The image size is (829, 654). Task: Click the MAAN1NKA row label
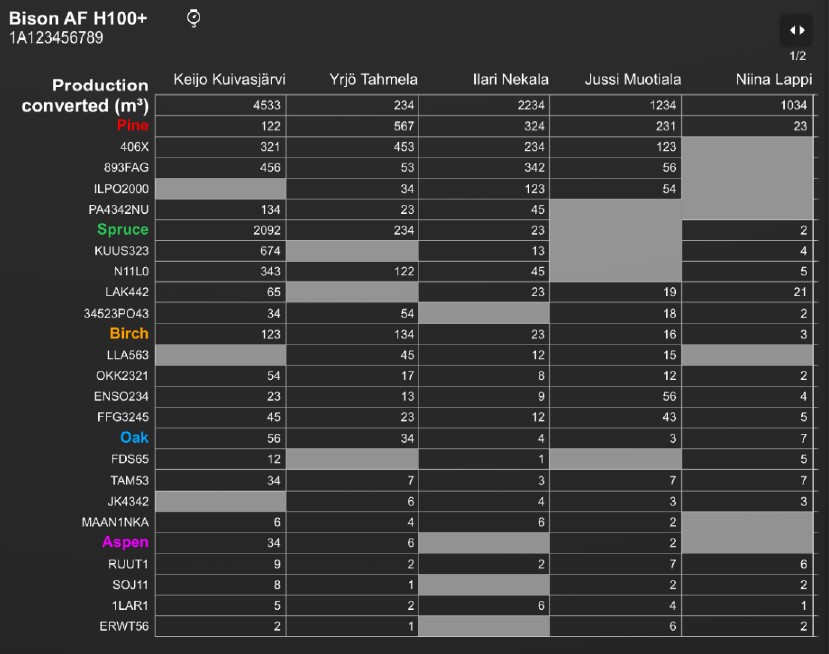(x=115, y=522)
